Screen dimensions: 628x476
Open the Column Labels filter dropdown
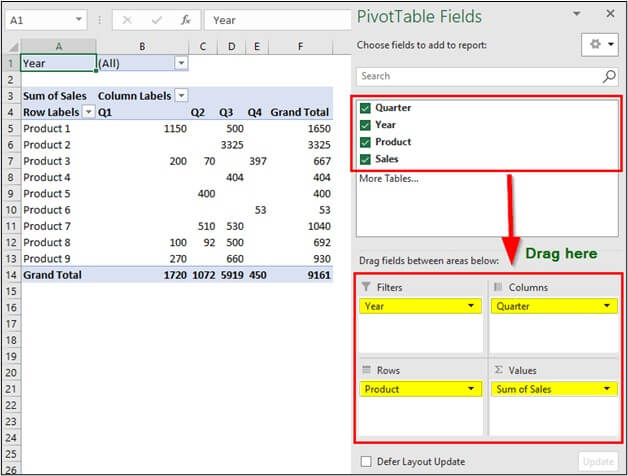[181, 96]
